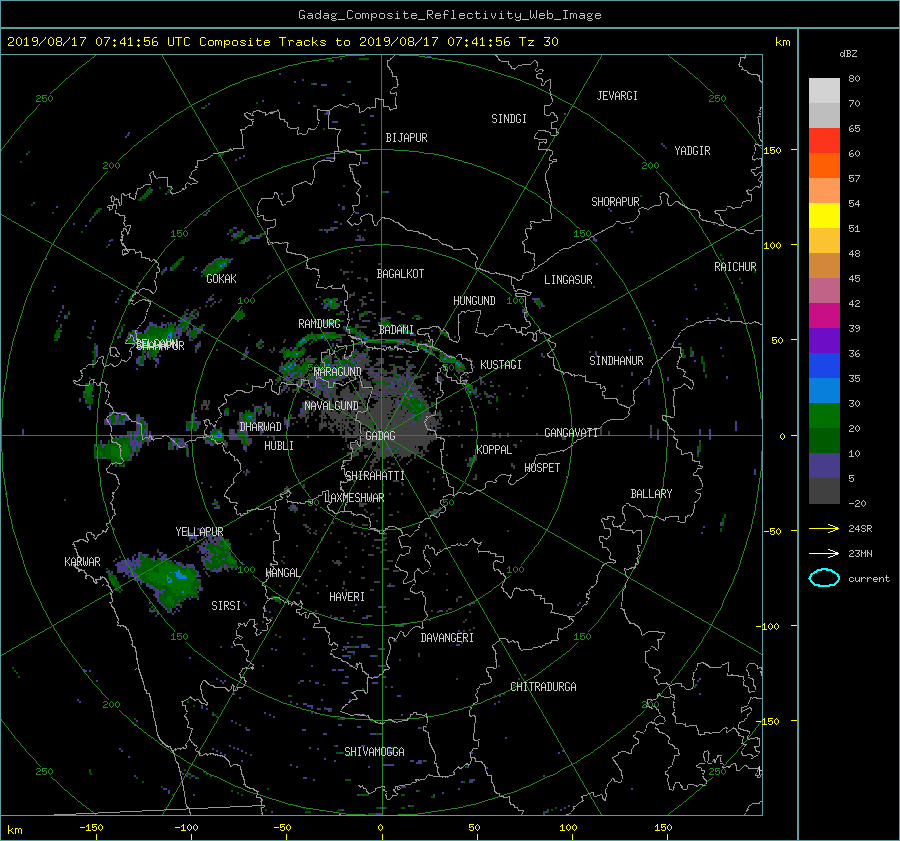Image resolution: width=900 pixels, height=841 pixels.
Task: Click the BIJAPUR city label
Action: coord(406,138)
